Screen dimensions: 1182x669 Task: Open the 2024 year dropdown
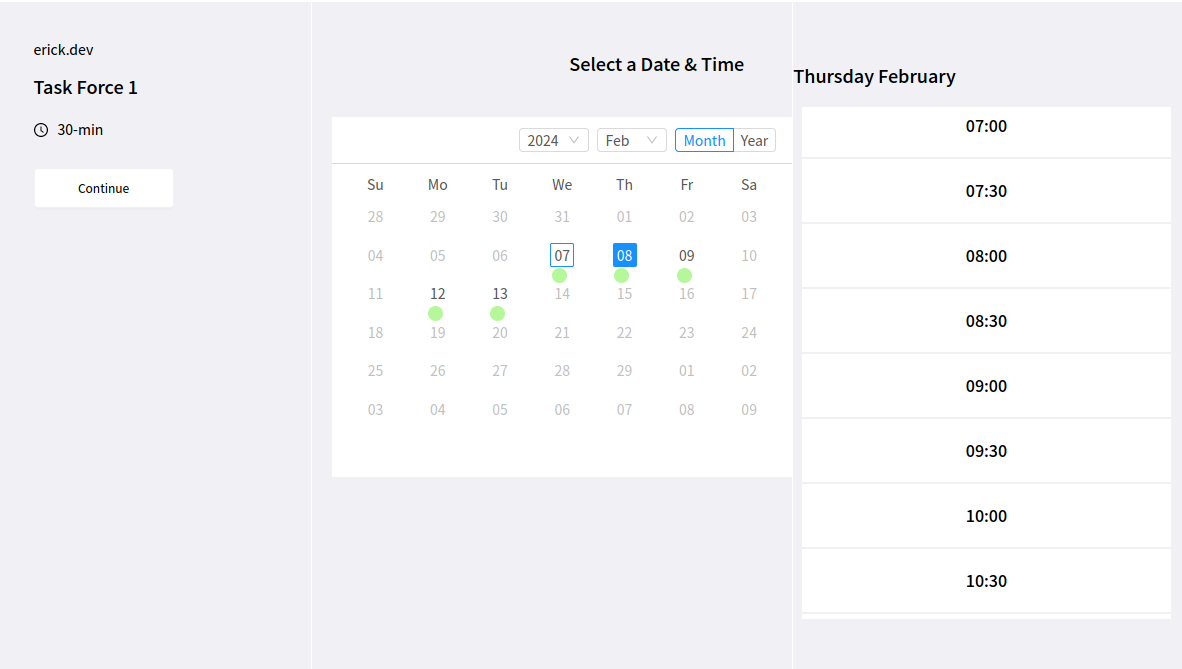[553, 140]
